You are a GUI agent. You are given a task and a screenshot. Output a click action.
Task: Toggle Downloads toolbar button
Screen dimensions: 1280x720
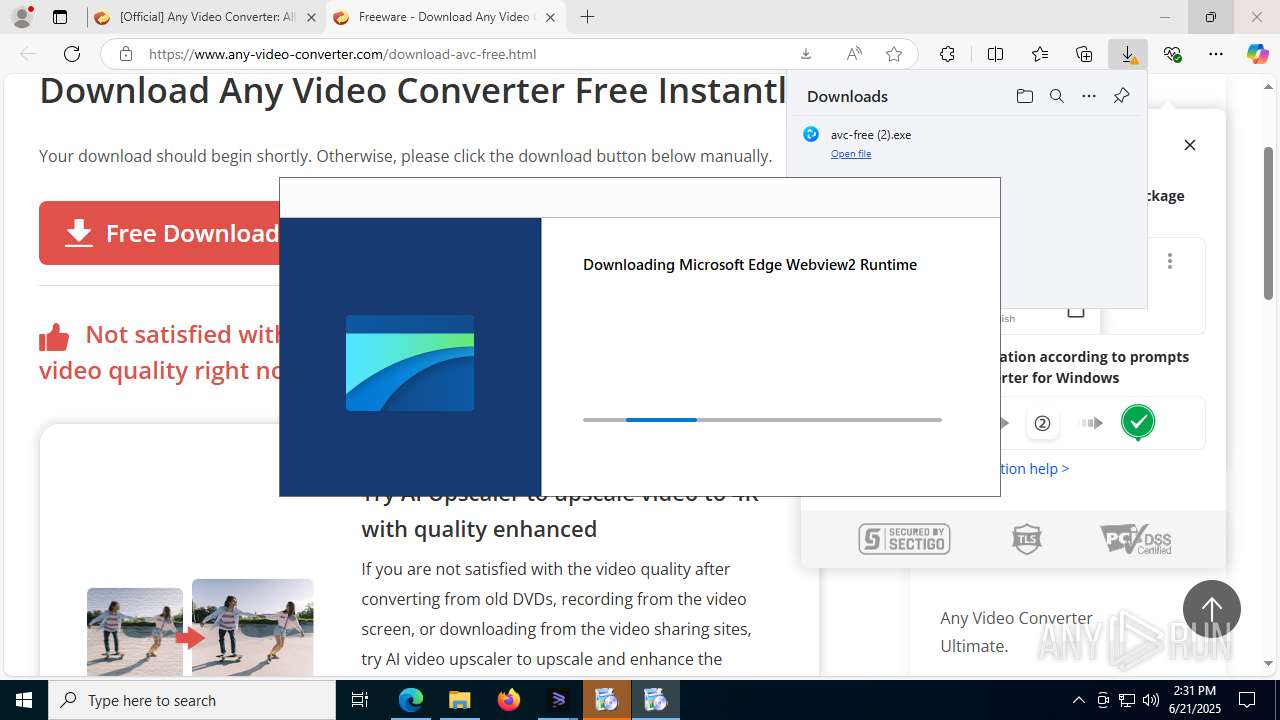pos(1128,54)
